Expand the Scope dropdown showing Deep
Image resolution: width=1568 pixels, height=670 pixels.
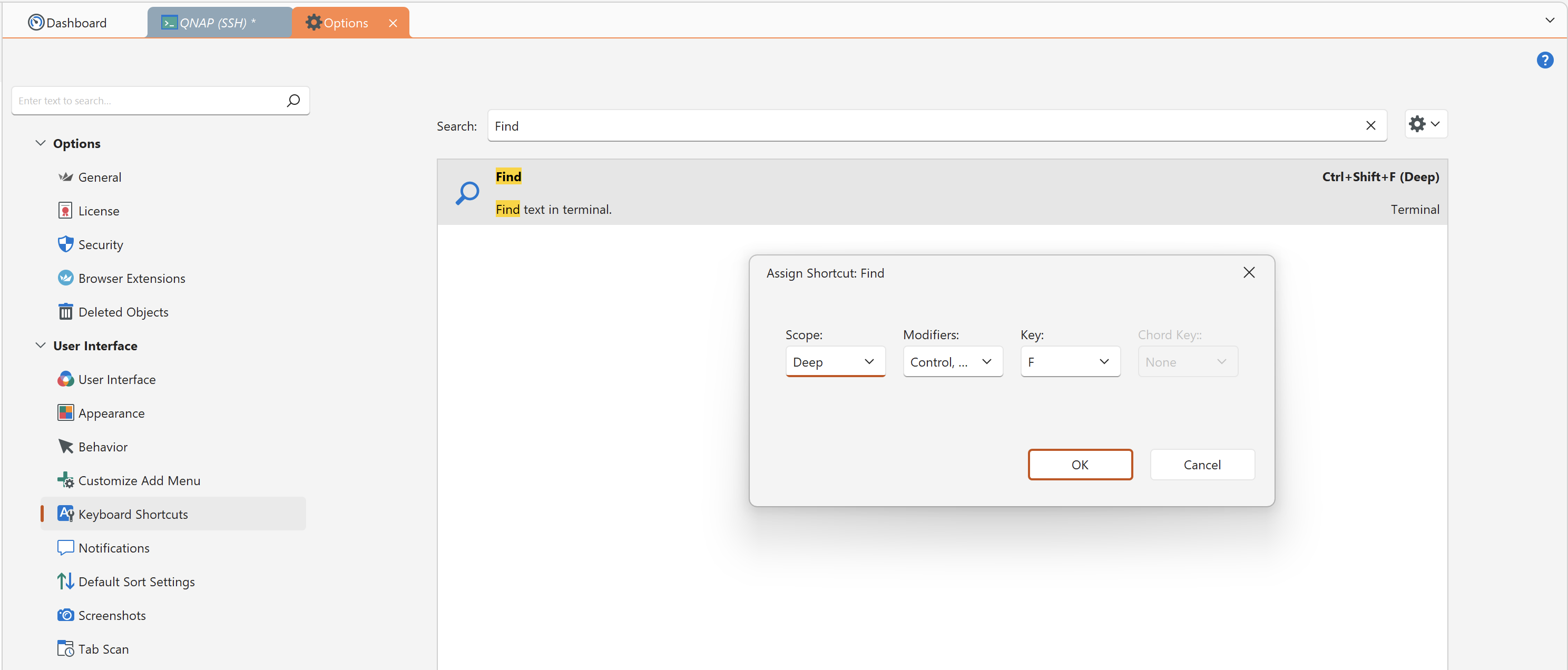point(835,362)
